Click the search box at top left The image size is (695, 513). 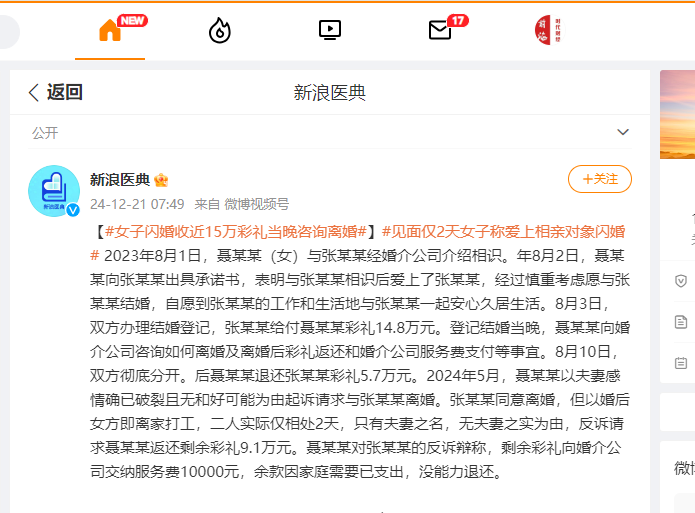[9, 31]
